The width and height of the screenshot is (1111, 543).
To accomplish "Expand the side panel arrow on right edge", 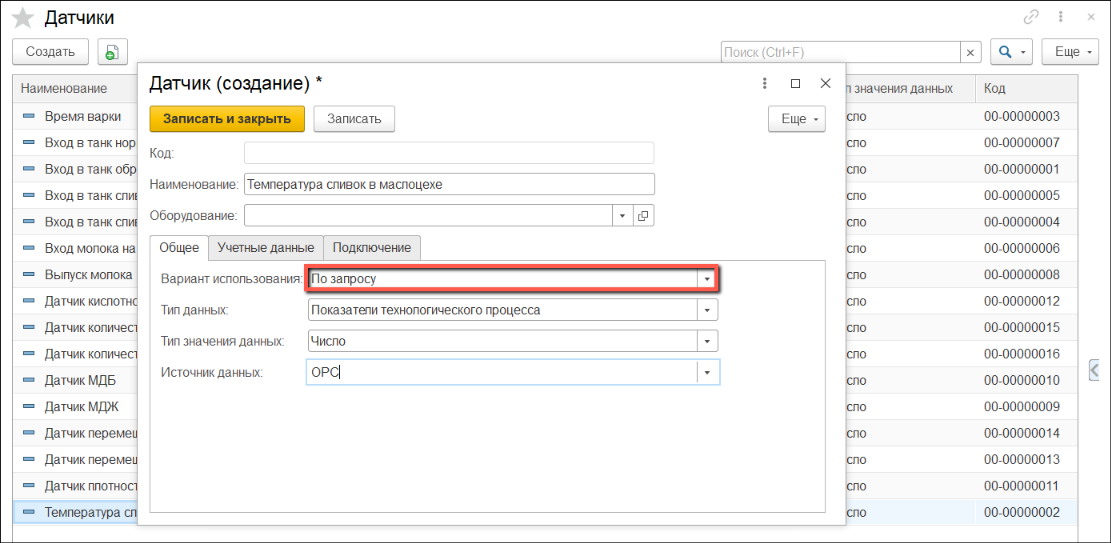I will 1097,371.
